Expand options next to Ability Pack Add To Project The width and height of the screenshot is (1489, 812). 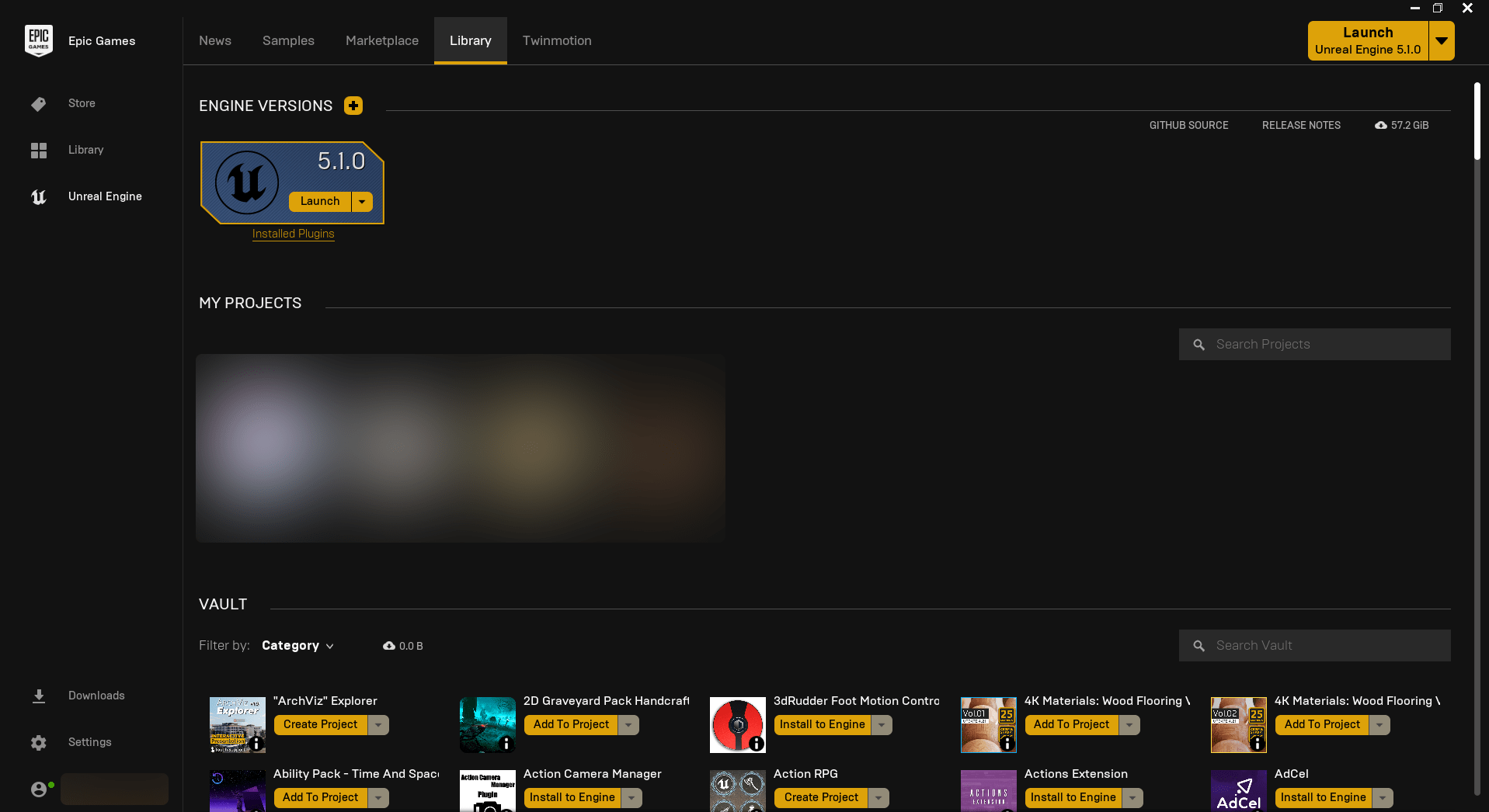[378, 798]
